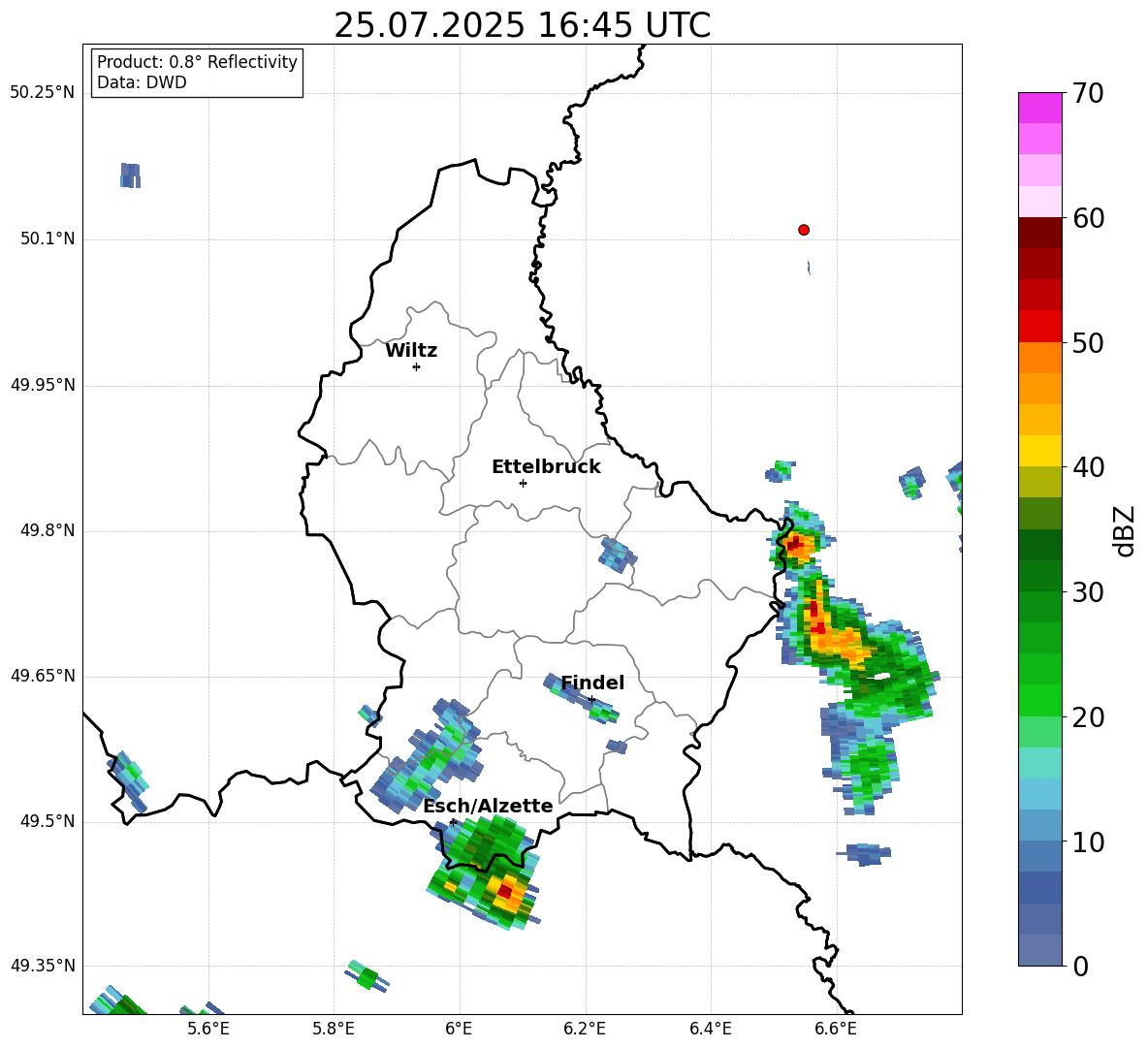Click the 5.6°E longitude label

(x=208, y=1029)
